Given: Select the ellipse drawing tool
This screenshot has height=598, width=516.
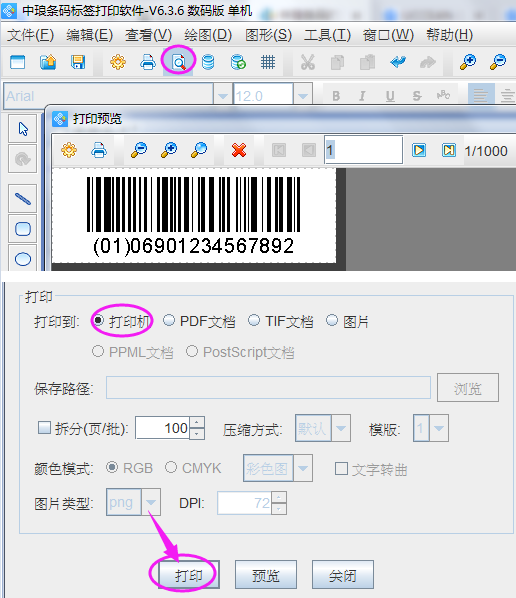Looking at the screenshot, I should point(23,259).
